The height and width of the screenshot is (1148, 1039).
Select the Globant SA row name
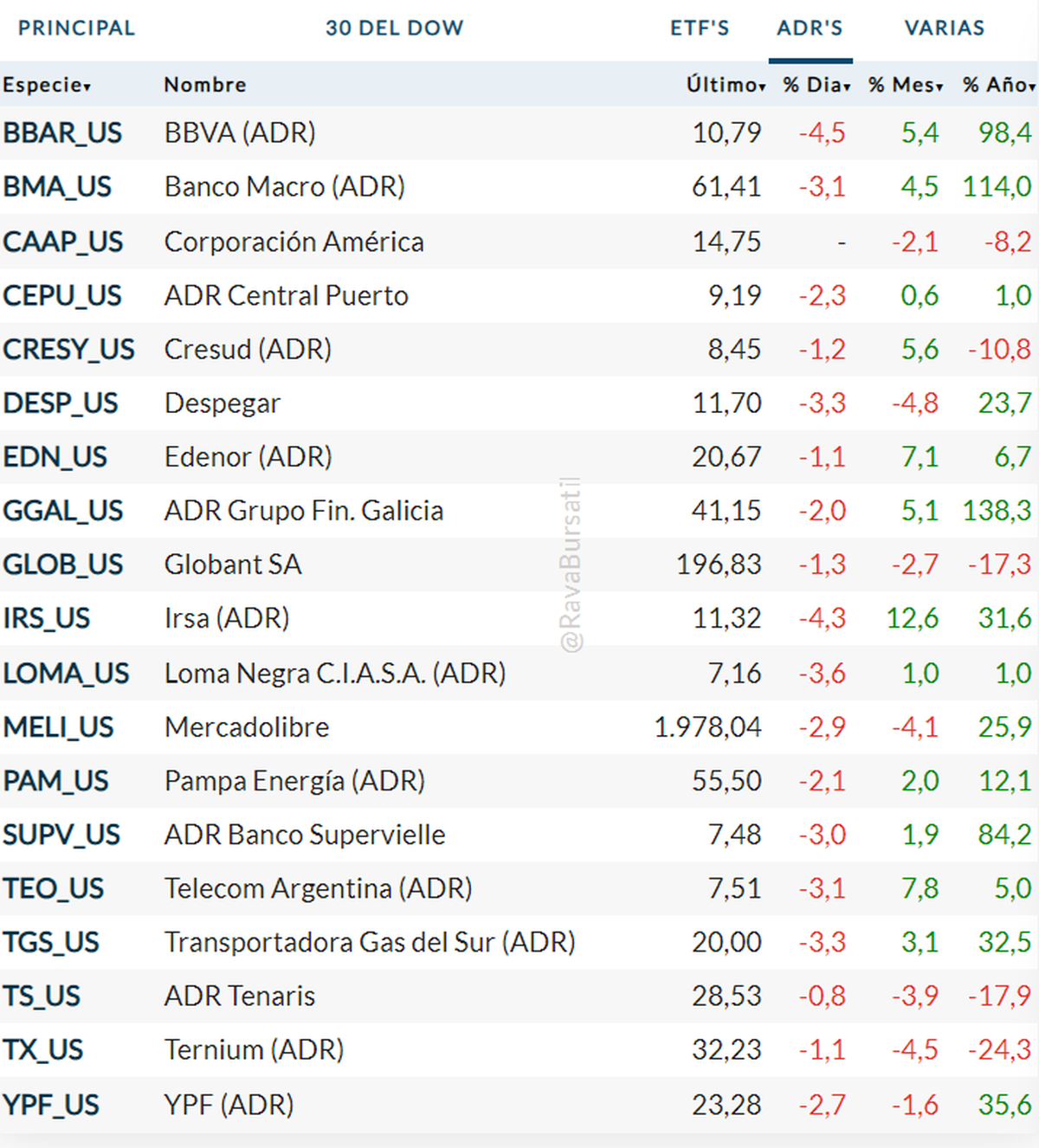coord(233,564)
